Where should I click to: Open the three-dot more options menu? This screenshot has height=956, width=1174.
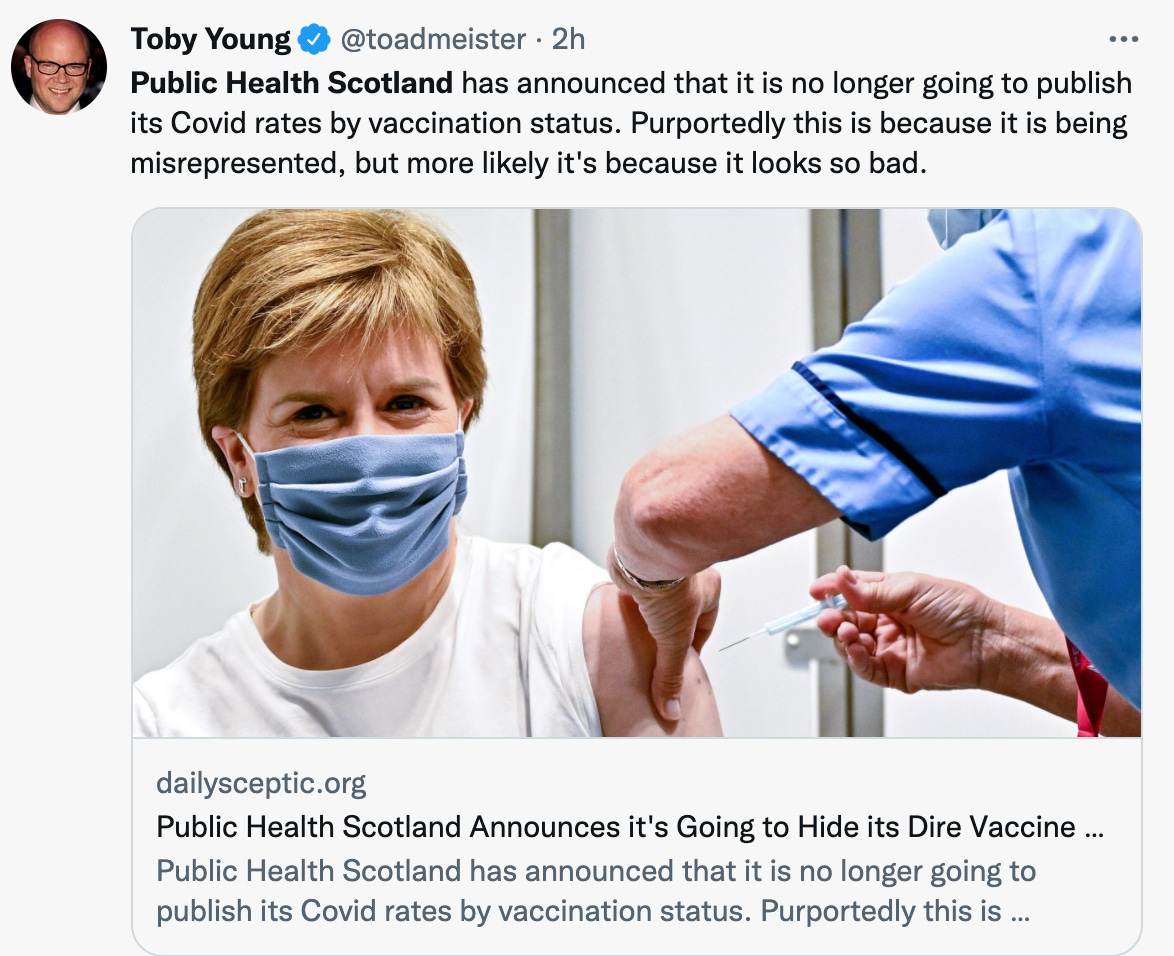(x=1123, y=39)
